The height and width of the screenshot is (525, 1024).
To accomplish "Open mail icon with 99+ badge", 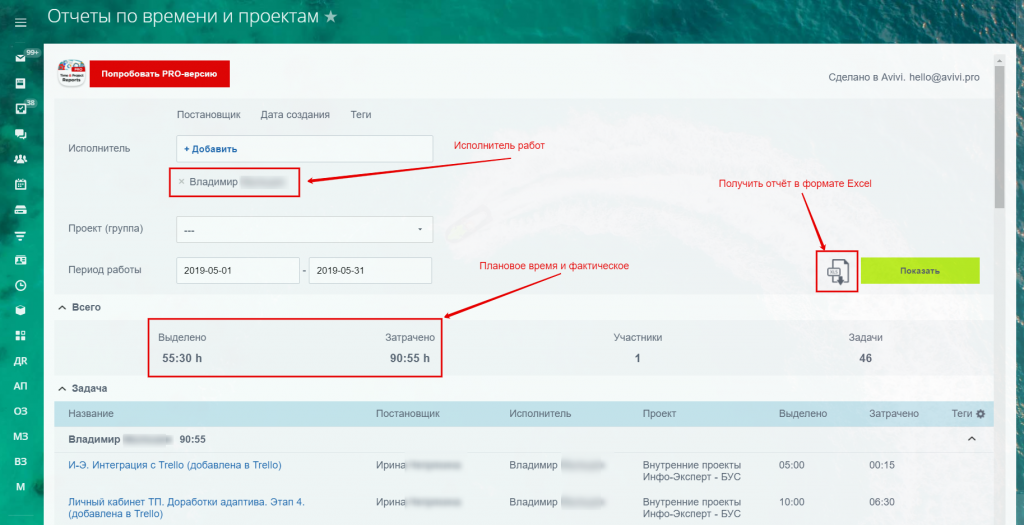I will point(21,58).
